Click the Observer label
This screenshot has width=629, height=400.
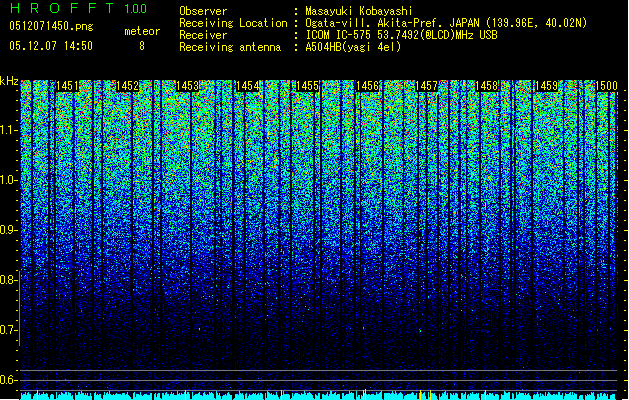coord(203,11)
